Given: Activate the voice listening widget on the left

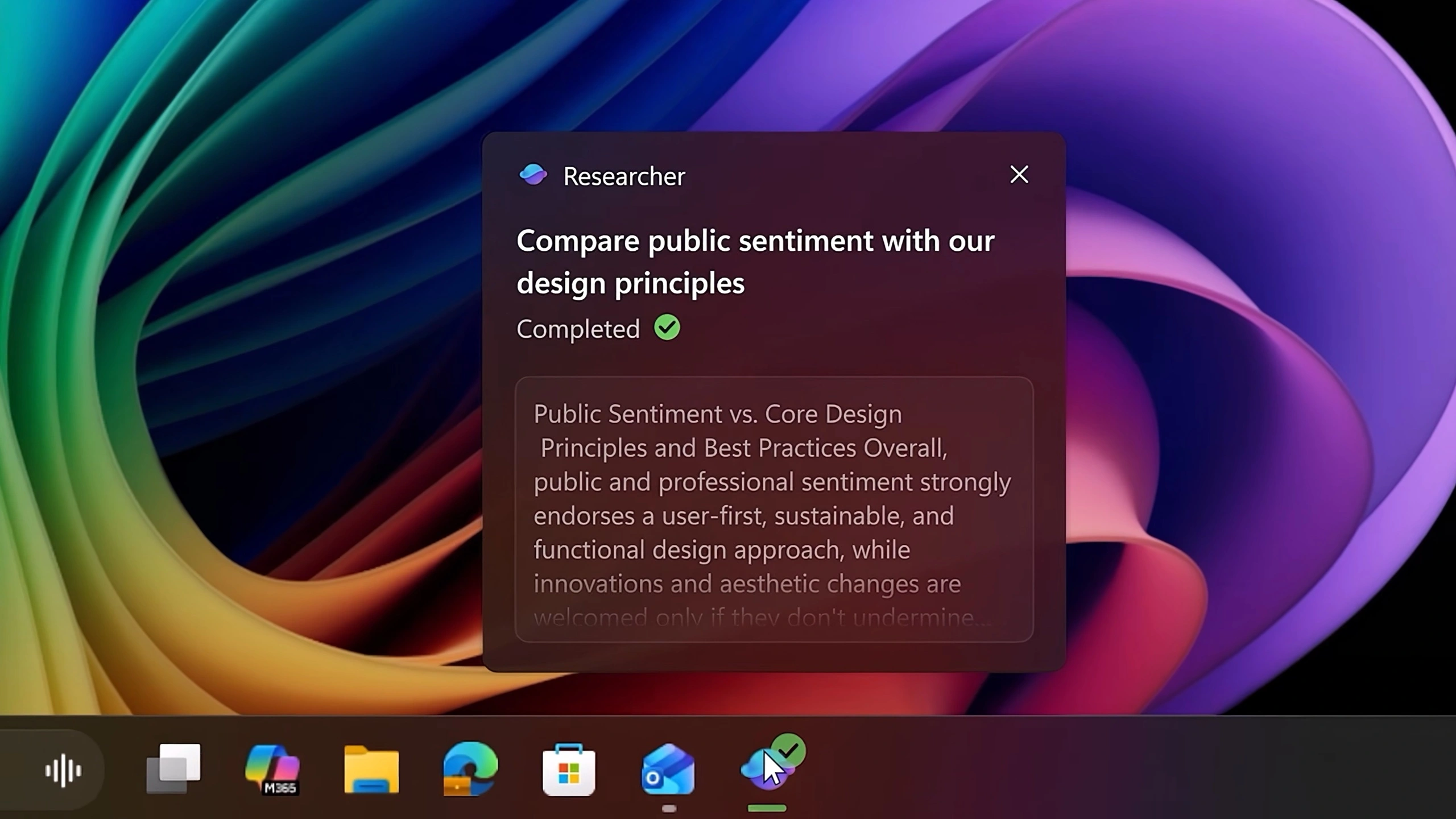Looking at the screenshot, I should 63,769.
